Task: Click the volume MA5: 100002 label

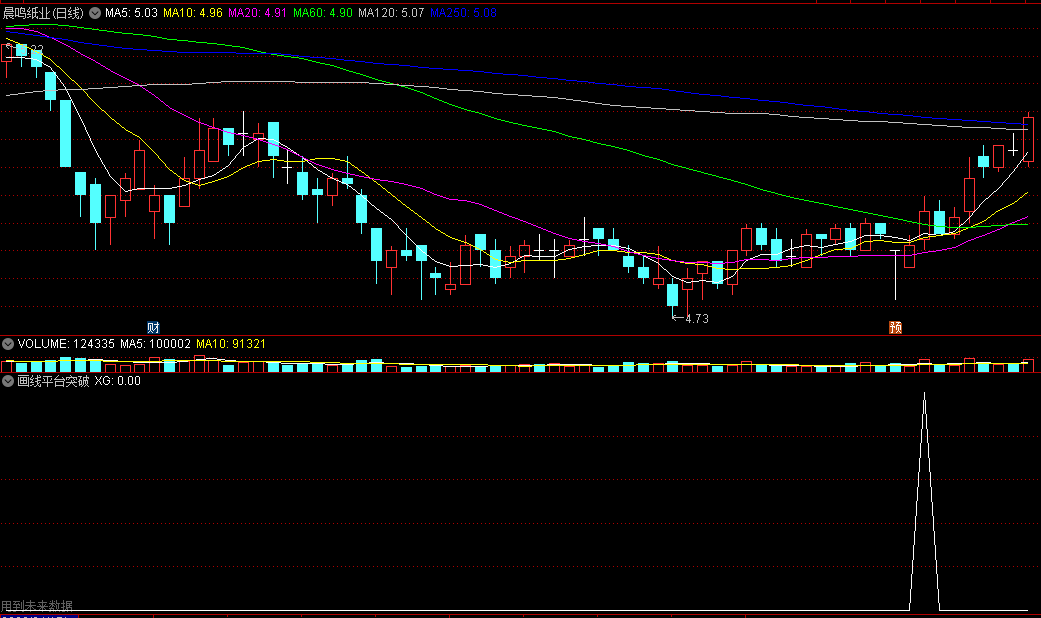Action: click(155, 344)
